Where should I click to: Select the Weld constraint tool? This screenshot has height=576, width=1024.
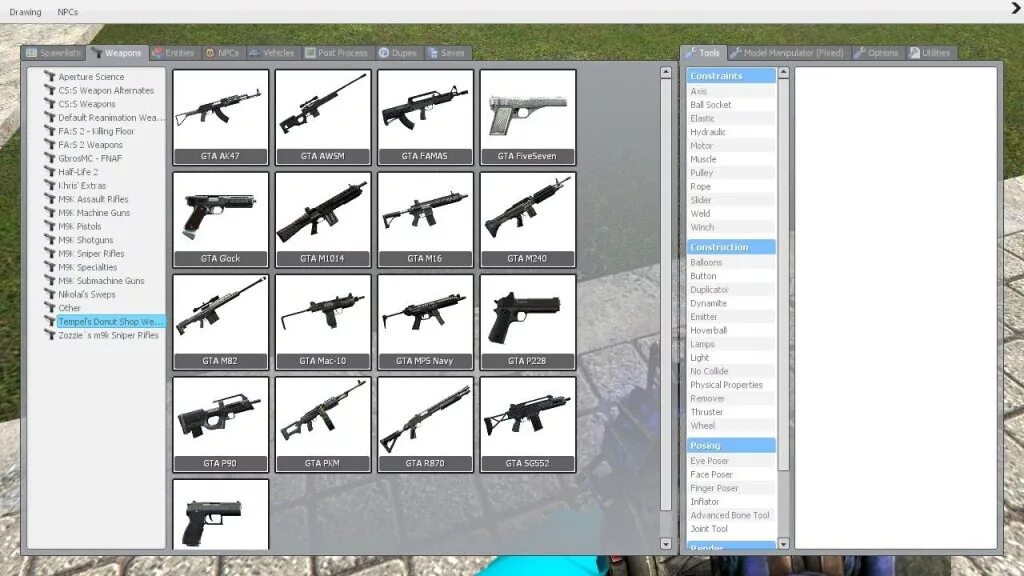(731, 214)
